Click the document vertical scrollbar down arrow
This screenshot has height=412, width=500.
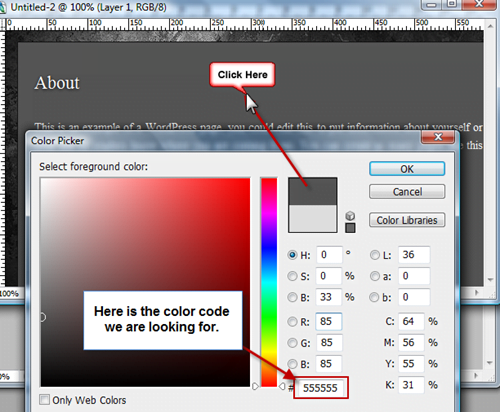coord(490,279)
